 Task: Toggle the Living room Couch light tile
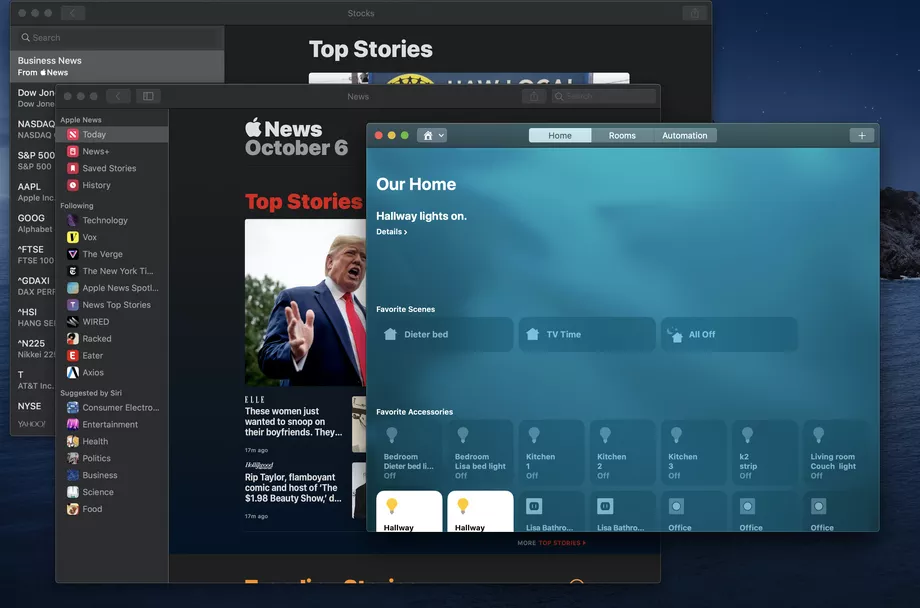point(835,452)
